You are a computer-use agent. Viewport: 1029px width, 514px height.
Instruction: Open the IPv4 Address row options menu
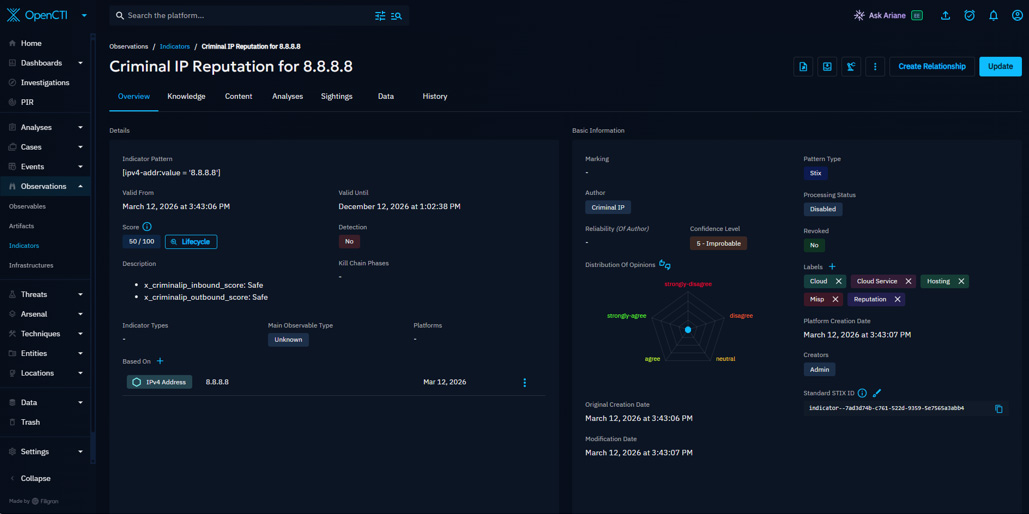coord(524,382)
